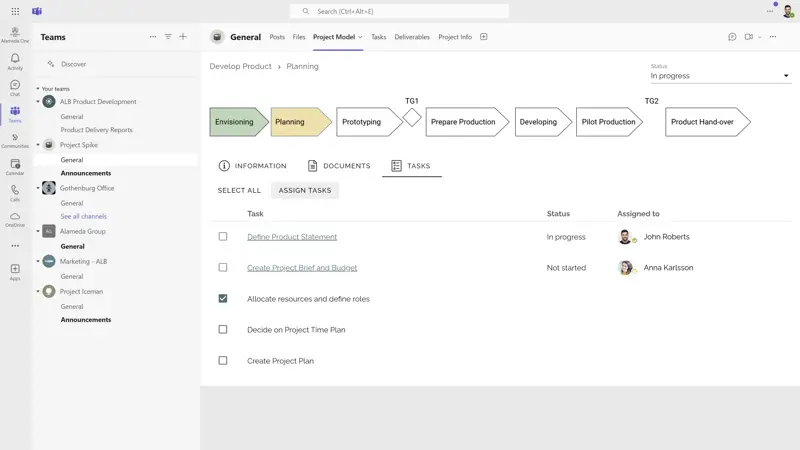
Task: Open dropdown arrow next to video icon
Action: [760, 37]
